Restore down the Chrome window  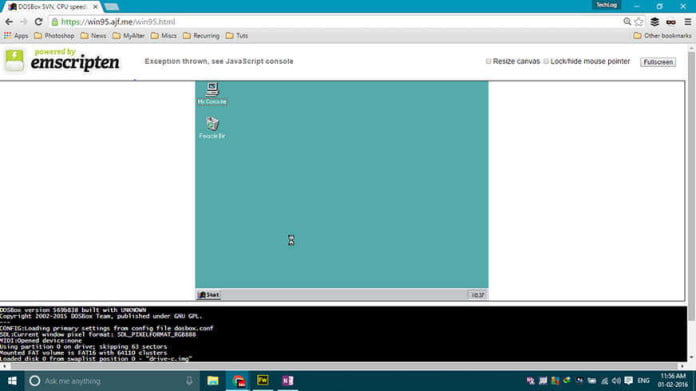coord(660,6)
